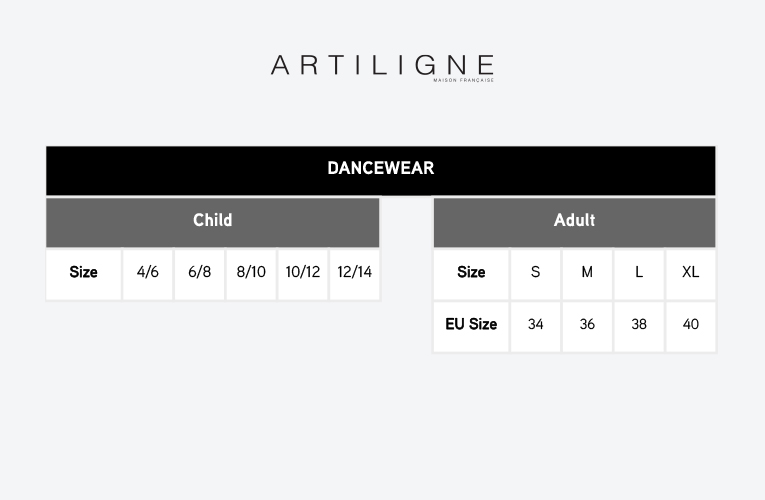This screenshot has width=765, height=500.
Task: Click child size 4/6 cell
Action: (148, 273)
